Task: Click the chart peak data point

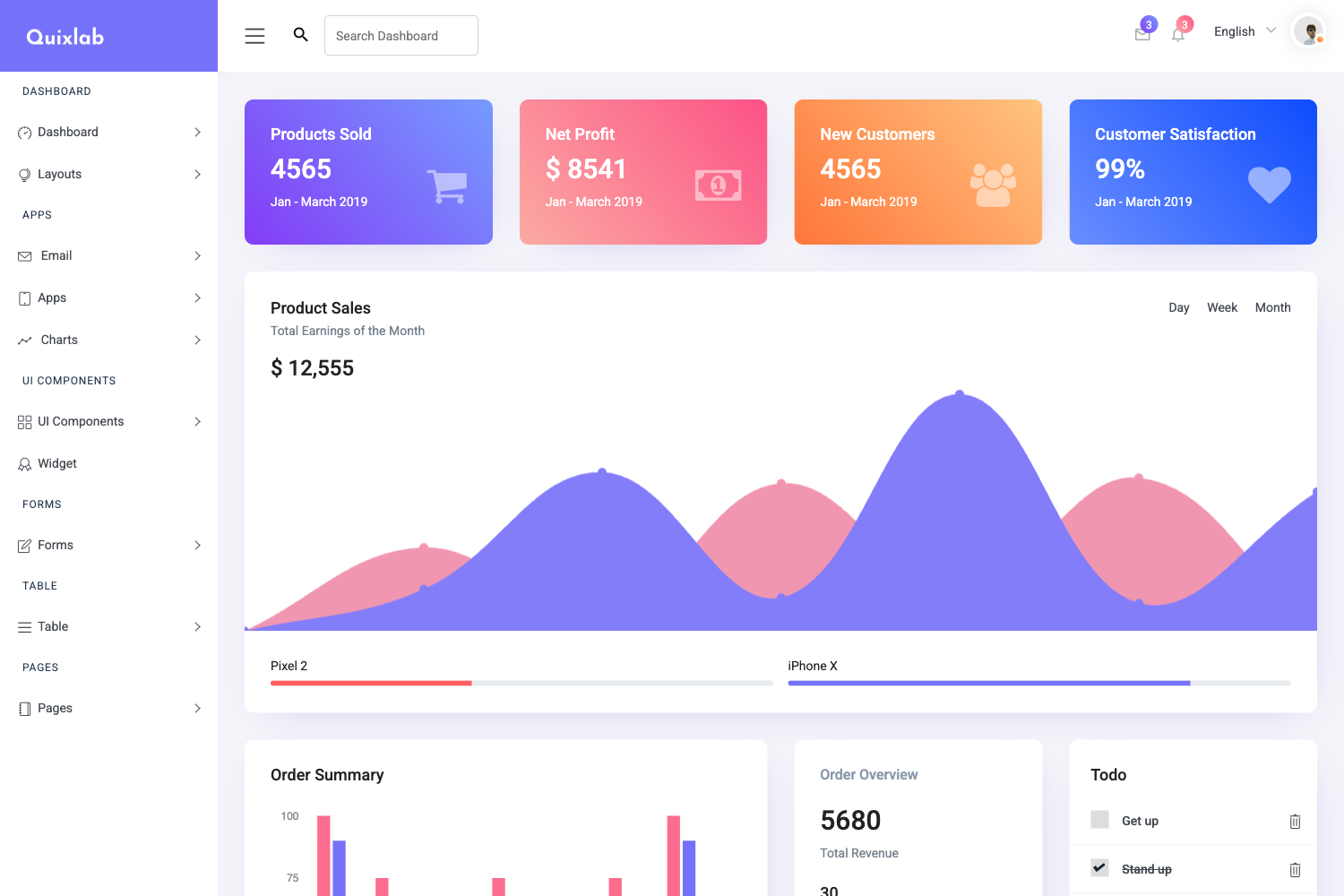Action: click(x=960, y=394)
